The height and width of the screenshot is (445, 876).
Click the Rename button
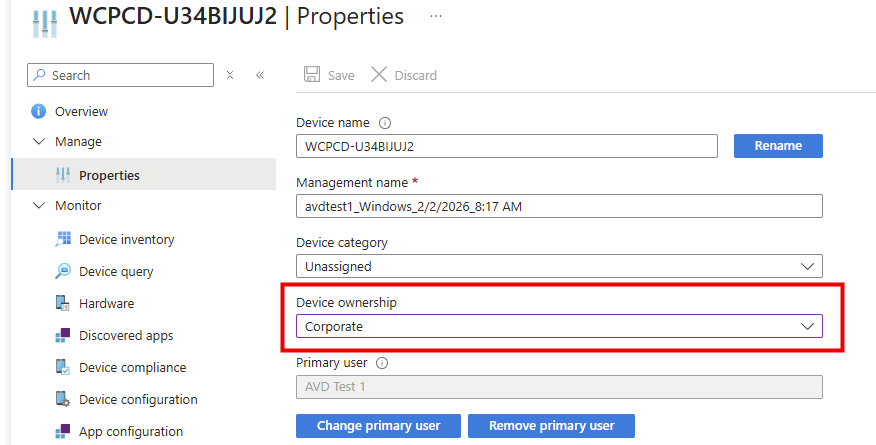[x=778, y=146]
